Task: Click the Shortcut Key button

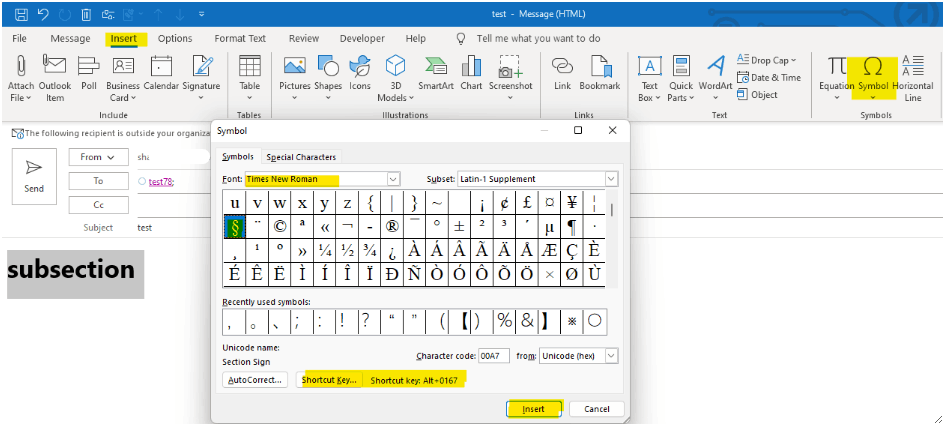Action: [x=329, y=380]
